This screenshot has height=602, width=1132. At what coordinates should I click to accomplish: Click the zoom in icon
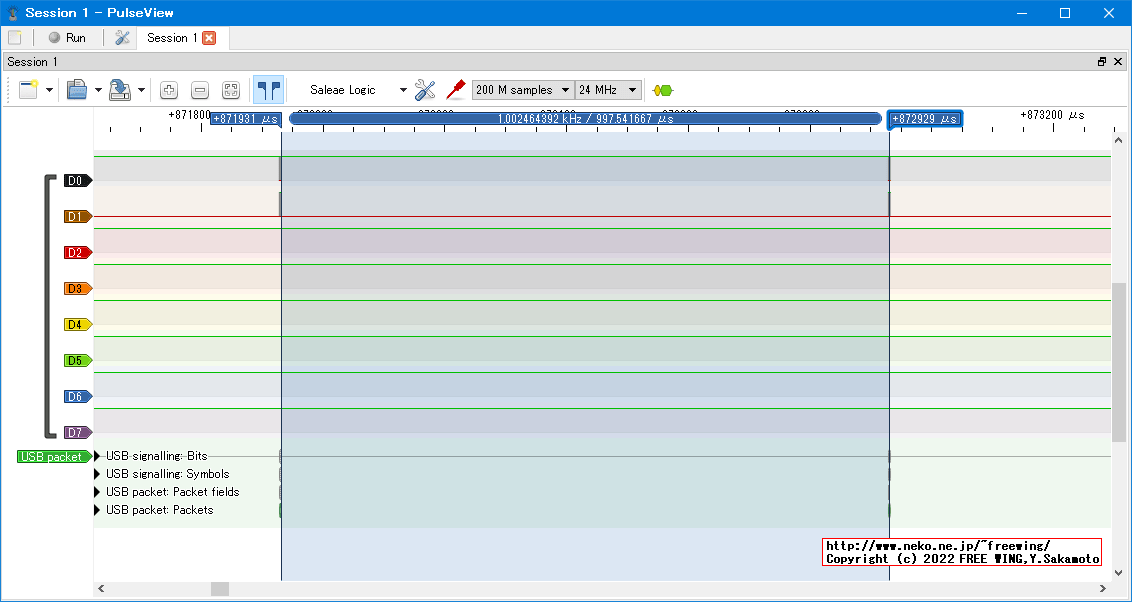pos(169,90)
